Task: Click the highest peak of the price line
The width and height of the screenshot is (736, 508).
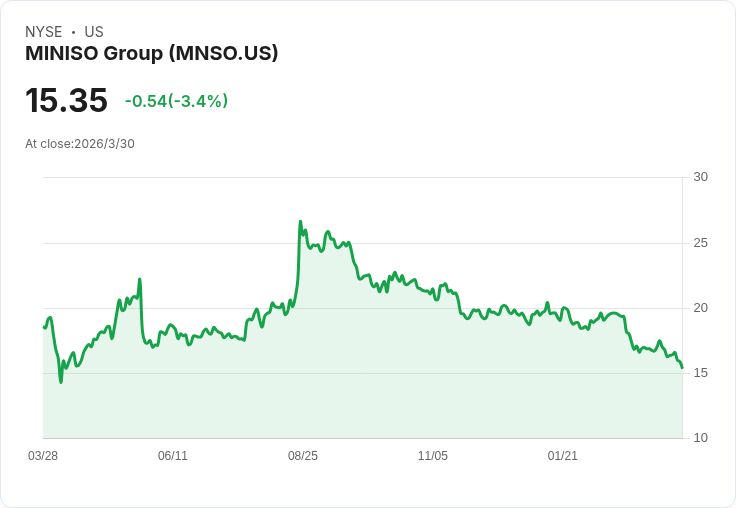Action: coord(300,222)
